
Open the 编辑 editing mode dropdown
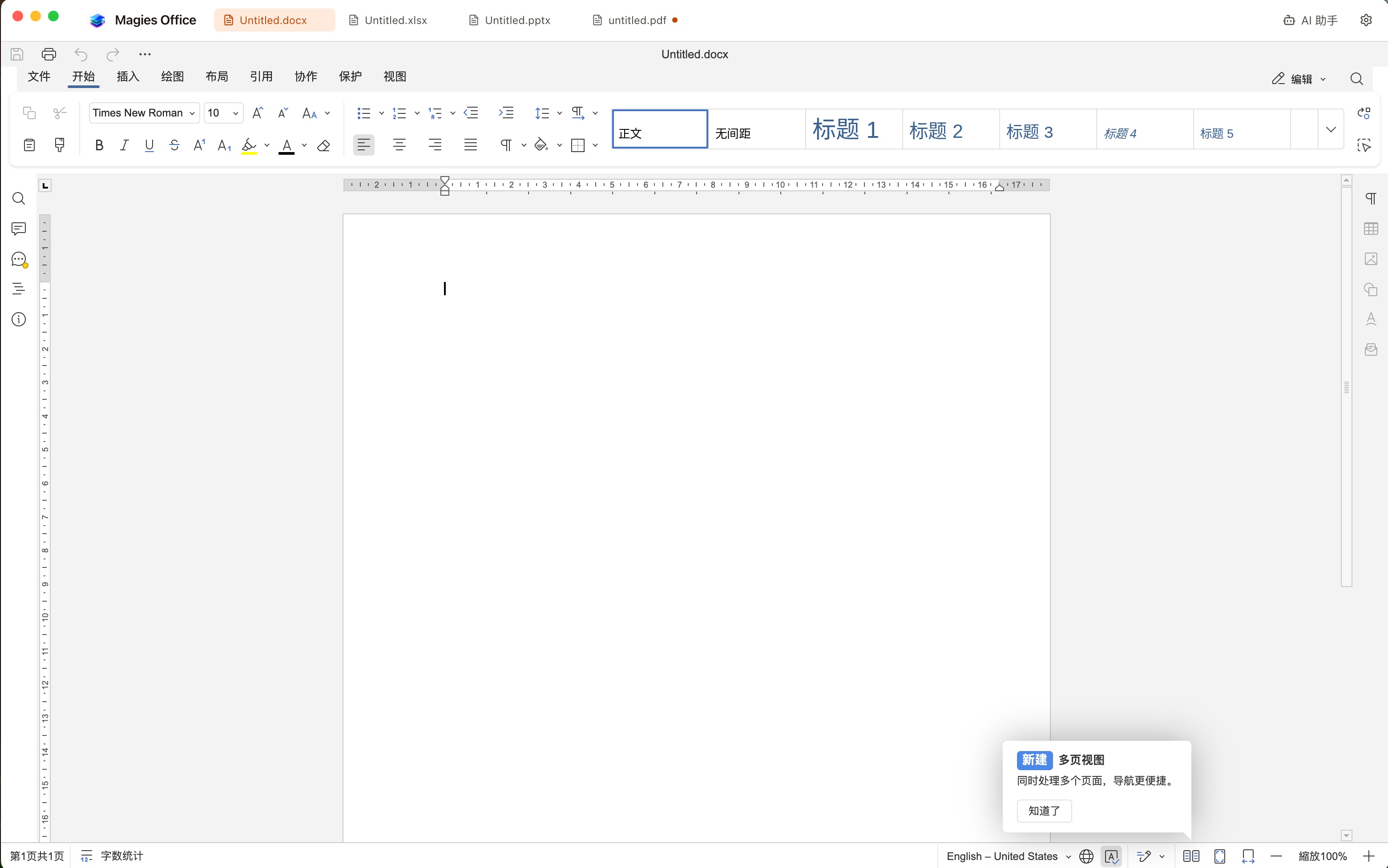[1299, 79]
